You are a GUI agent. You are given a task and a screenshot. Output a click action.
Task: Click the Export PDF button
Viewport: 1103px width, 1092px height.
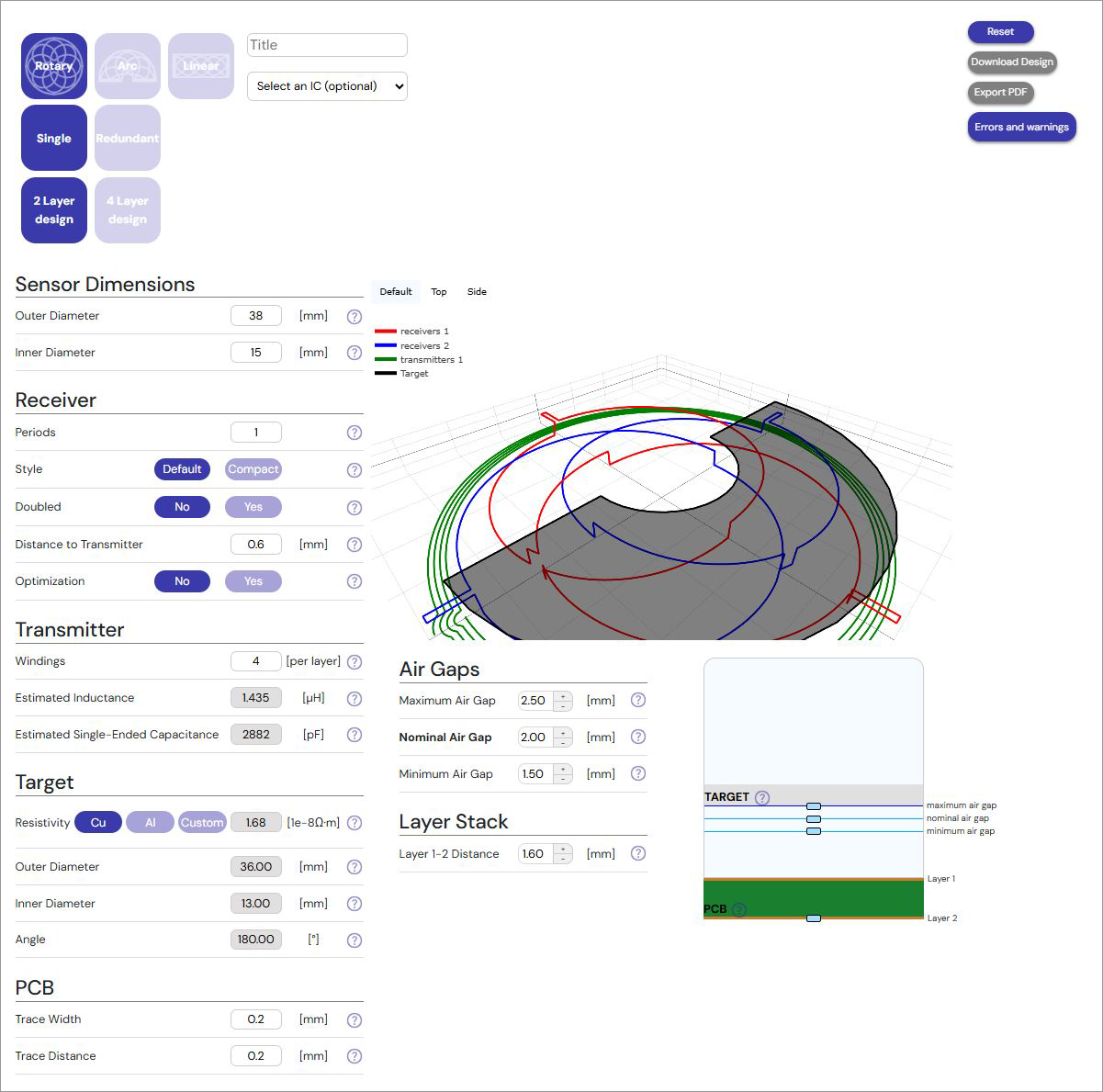click(1000, 93)
